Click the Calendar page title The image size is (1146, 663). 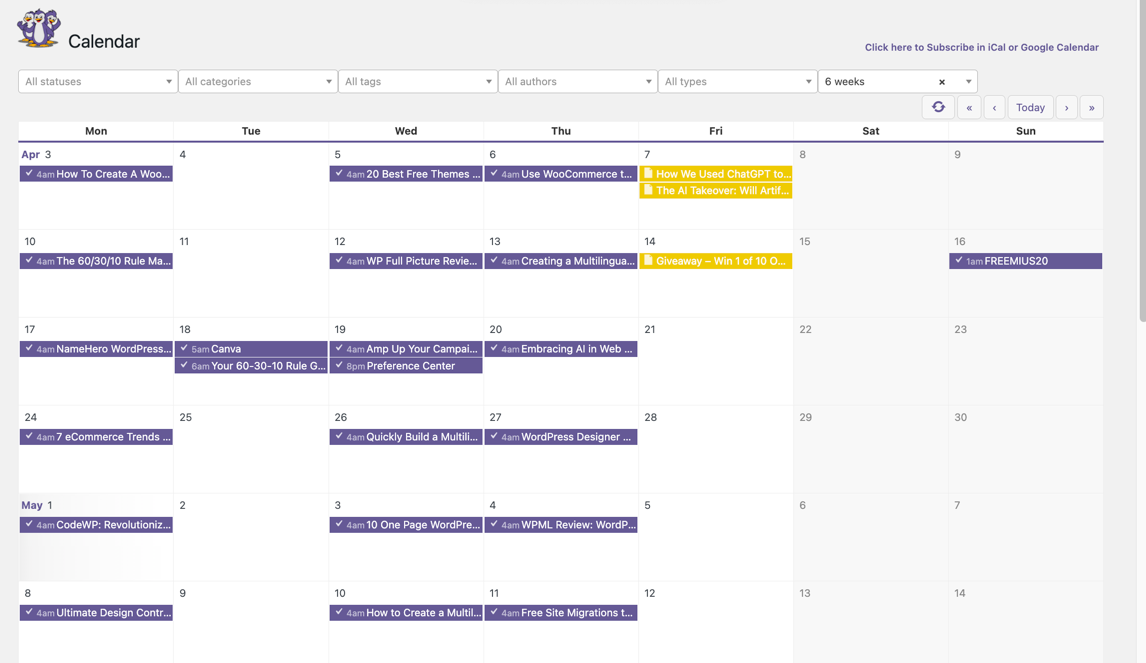point(104,42)
